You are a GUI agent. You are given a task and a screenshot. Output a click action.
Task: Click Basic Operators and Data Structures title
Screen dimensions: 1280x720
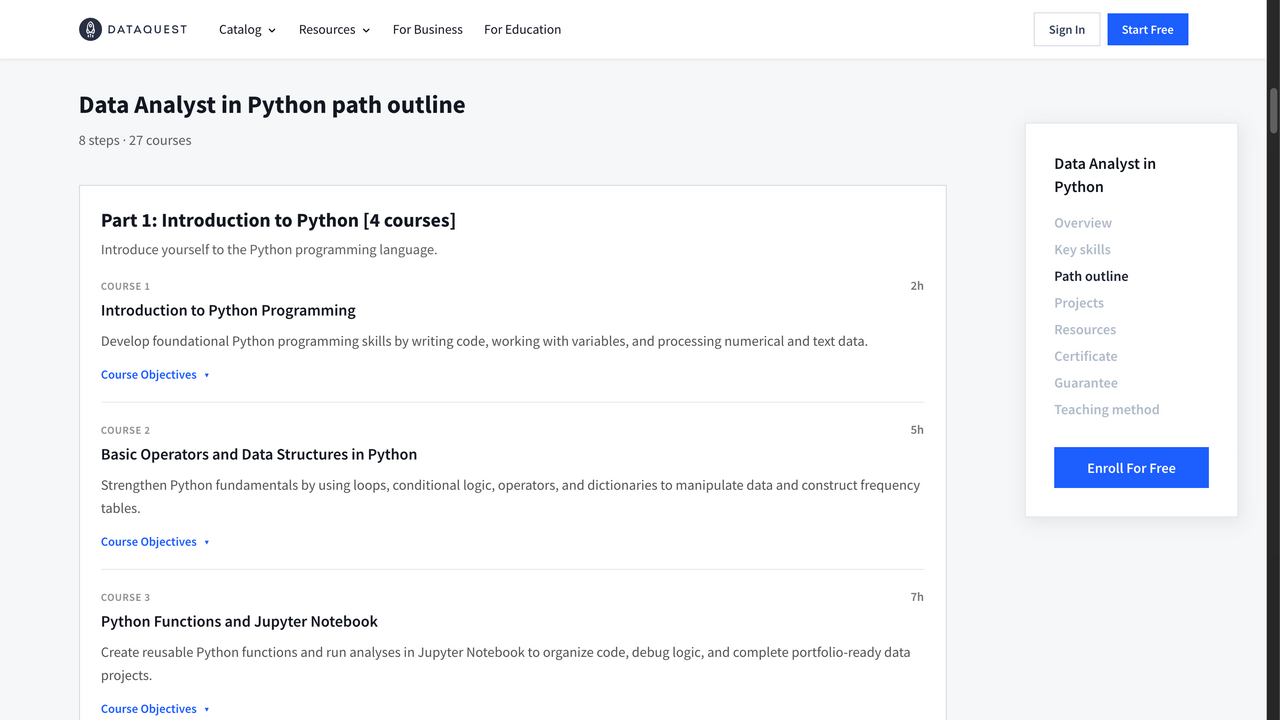(259, 454)
